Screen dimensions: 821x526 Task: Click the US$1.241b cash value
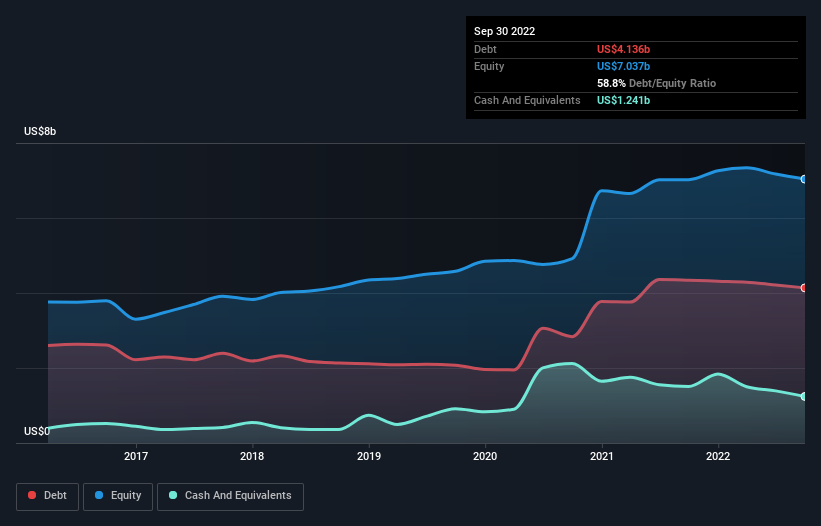click(623, 100)
